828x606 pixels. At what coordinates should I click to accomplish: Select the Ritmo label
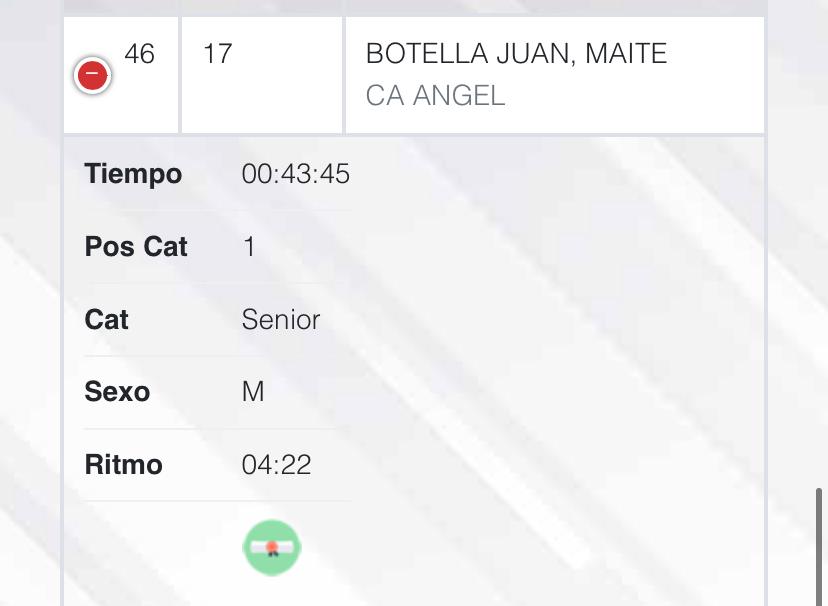[x=124, y=465]
